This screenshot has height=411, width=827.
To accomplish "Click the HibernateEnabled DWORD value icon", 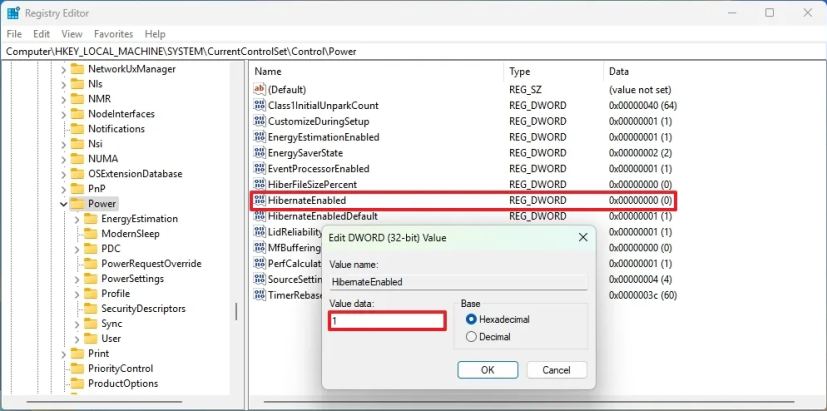I will point(259,201).
